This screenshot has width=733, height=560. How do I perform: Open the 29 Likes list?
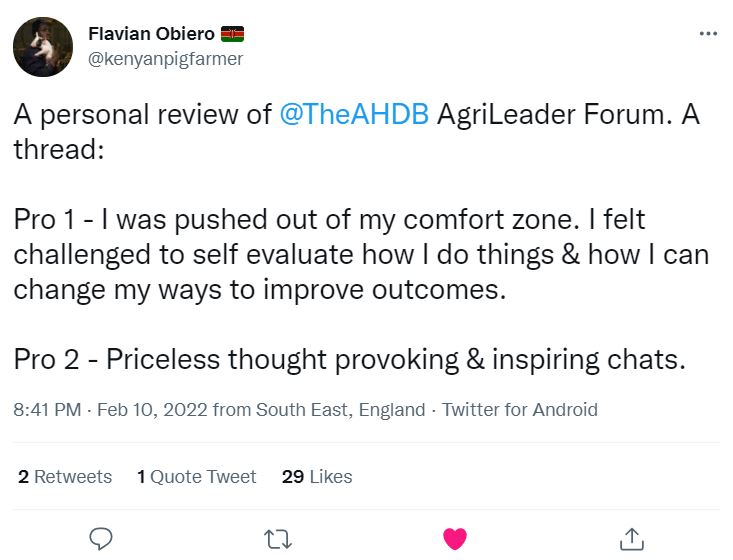click(317, 477)
